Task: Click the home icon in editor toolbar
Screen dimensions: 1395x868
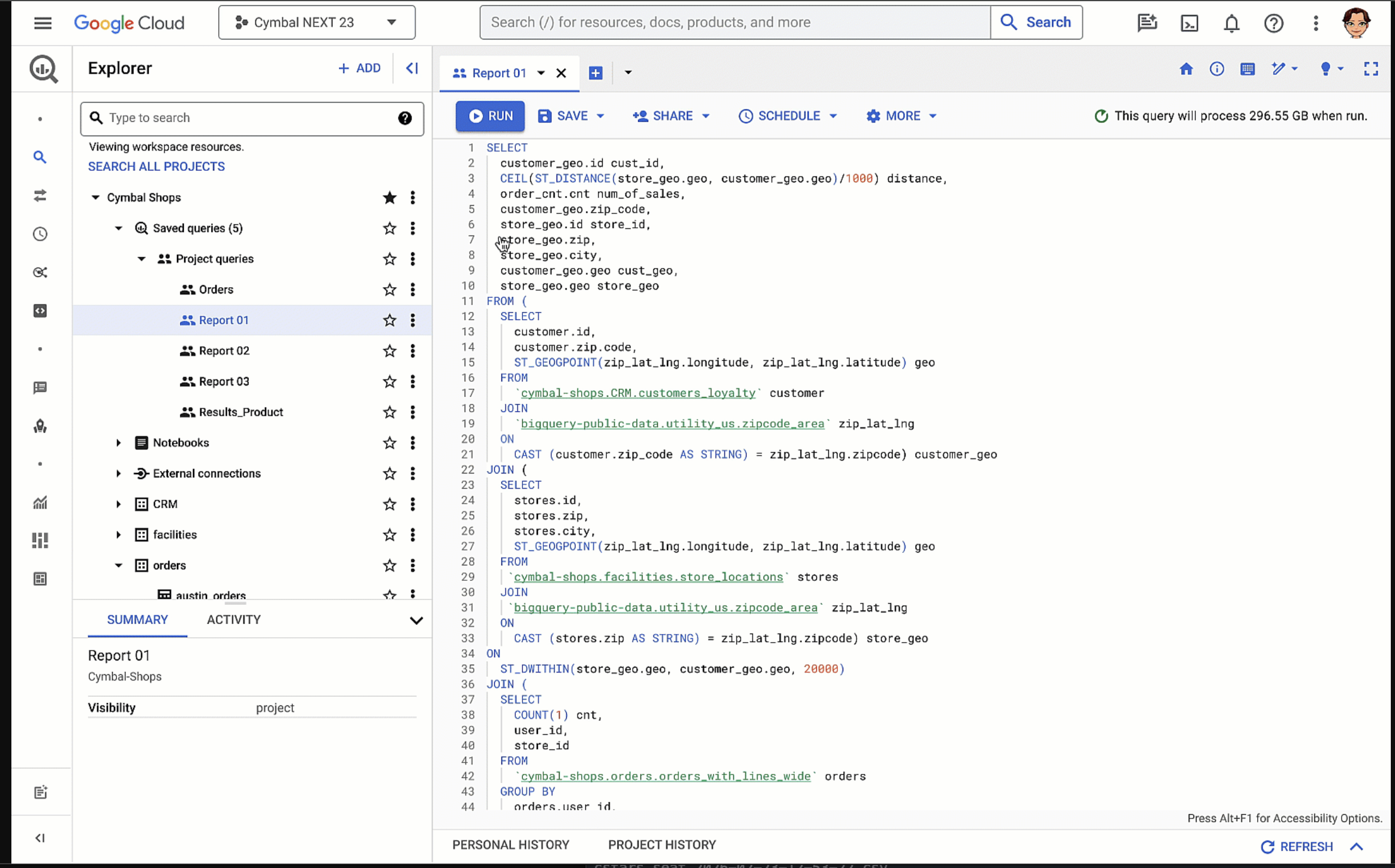Action: tap(1186, 69)
